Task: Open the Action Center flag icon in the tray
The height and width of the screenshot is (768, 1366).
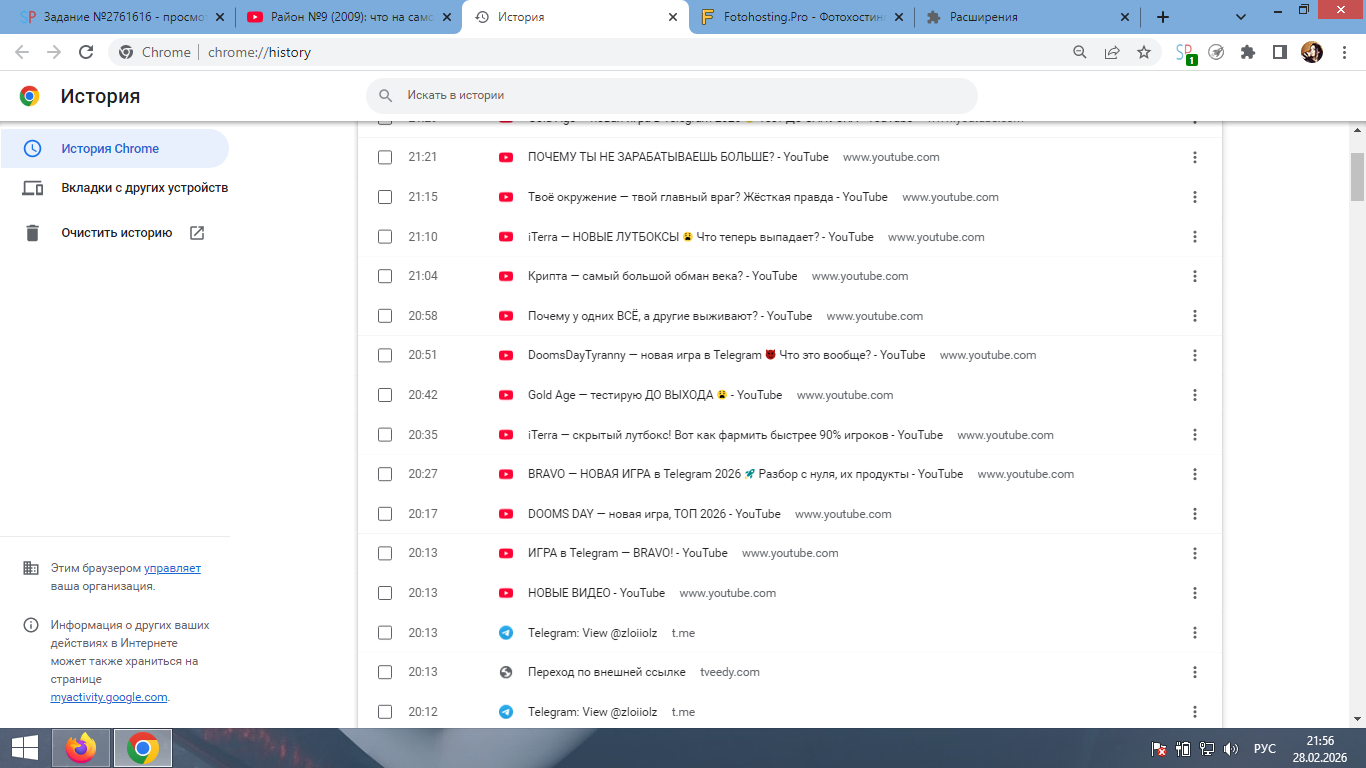Action: [x=1159, y=748]
